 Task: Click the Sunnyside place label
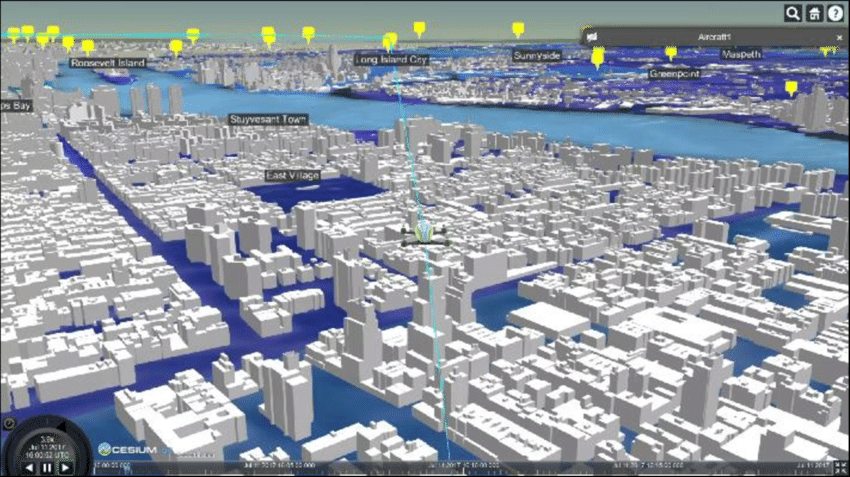click(537, 55)
